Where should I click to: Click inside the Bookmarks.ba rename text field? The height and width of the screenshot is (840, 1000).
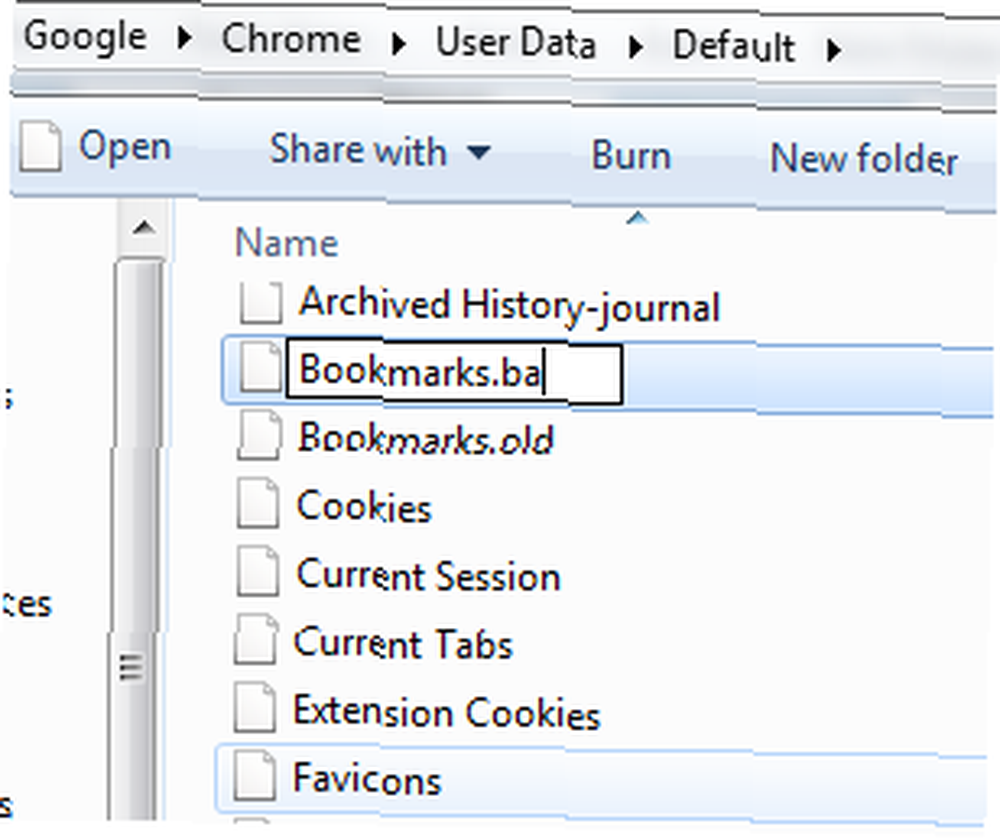pyautogui.click(x=454, y=372)
